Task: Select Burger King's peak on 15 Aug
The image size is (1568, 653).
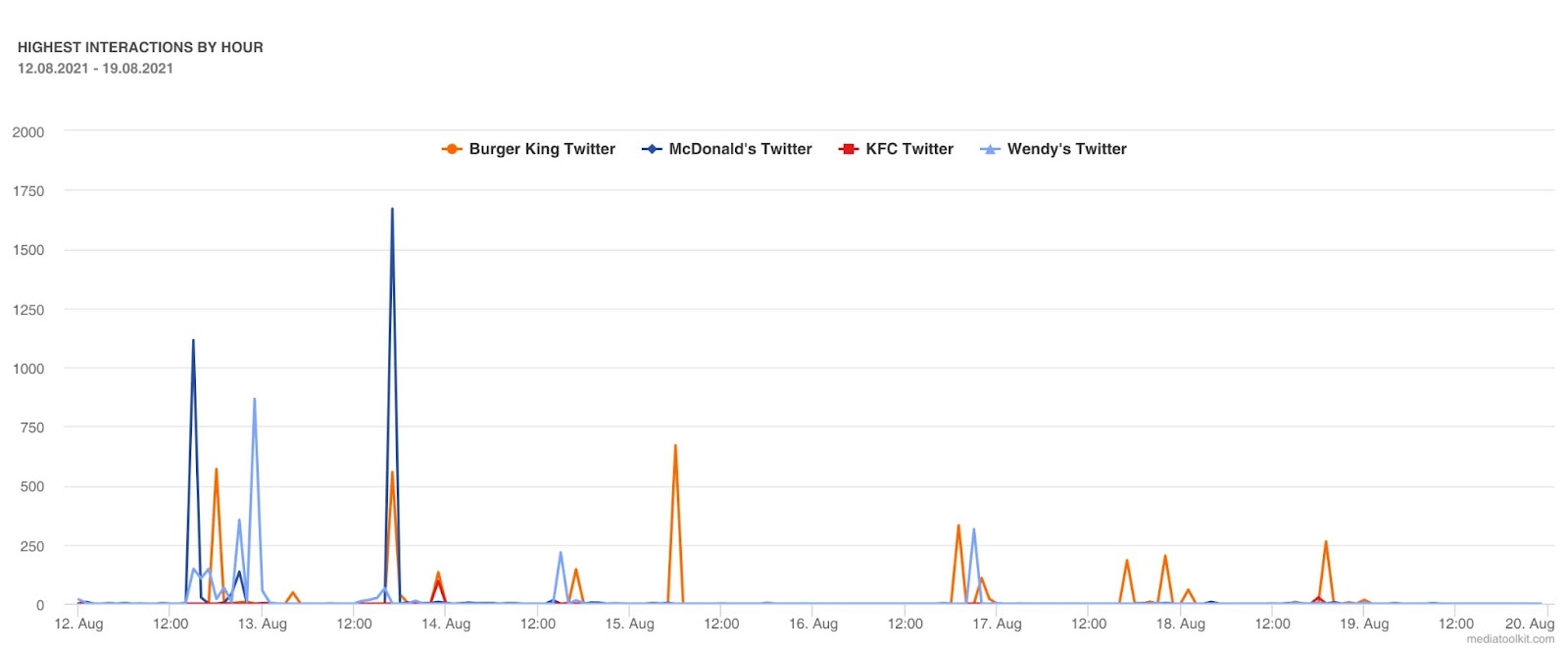Action: pyautogui.click(x=675, y=446)
